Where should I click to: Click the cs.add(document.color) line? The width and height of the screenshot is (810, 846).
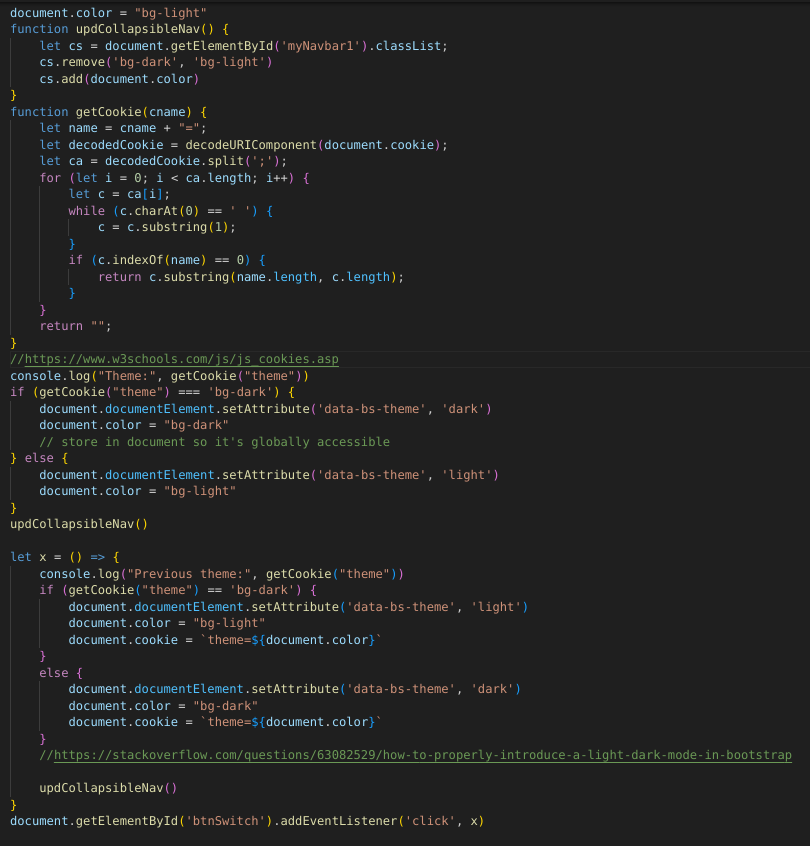118,79
